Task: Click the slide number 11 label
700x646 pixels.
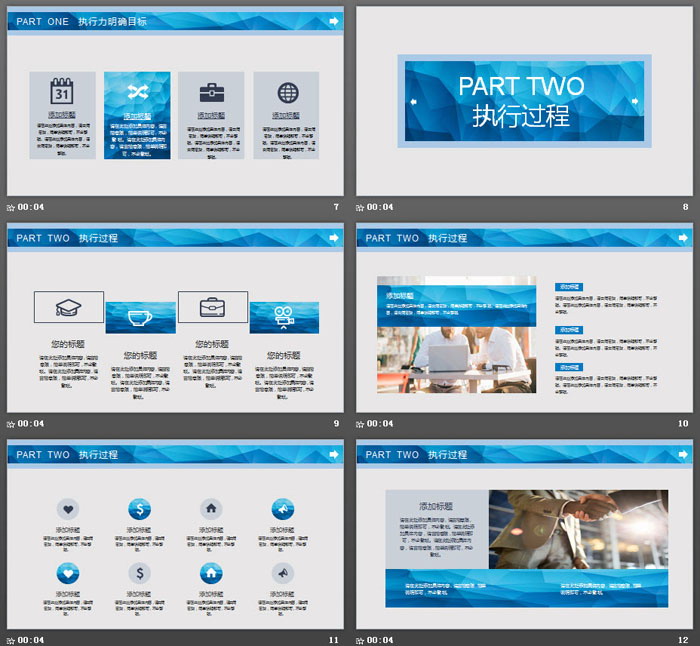Action: click(335, 640)
